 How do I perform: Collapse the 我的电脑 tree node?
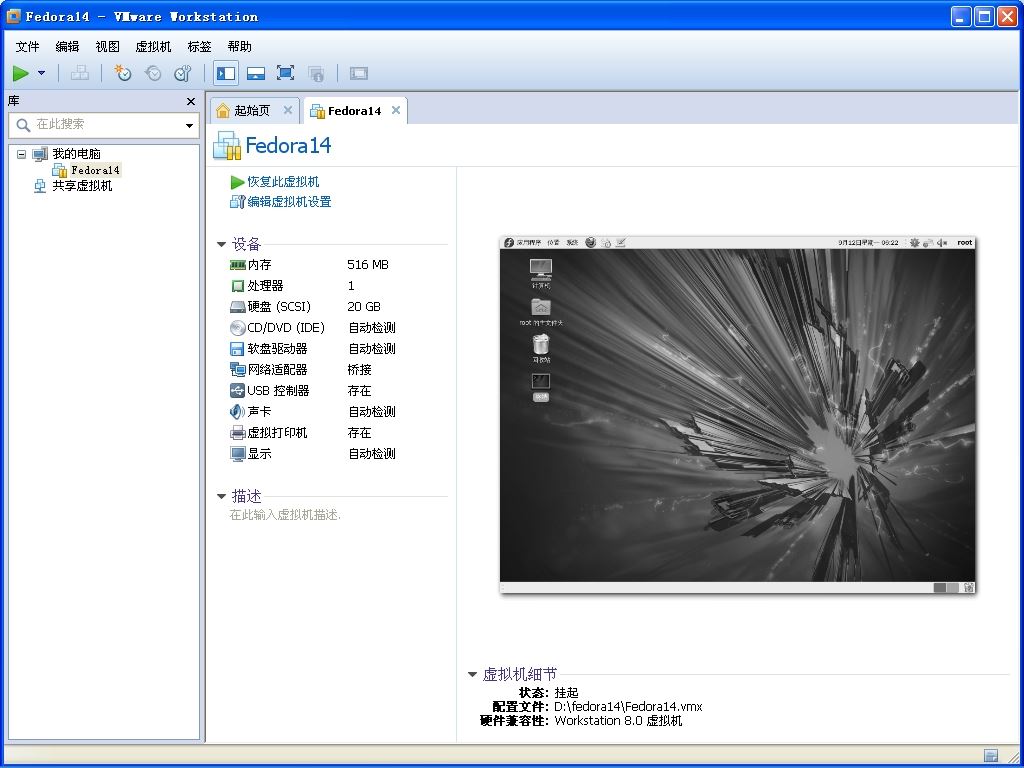(x=22, y=154)
